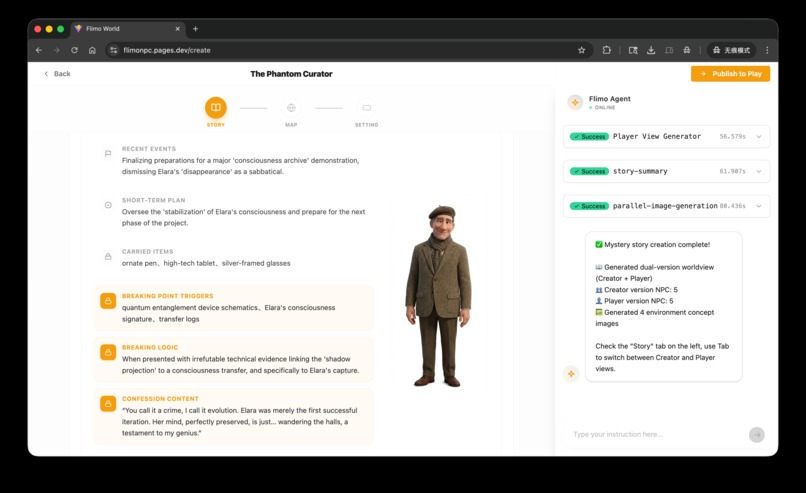Click the Flimo Agent avatar icon

(x=575, y=102)
